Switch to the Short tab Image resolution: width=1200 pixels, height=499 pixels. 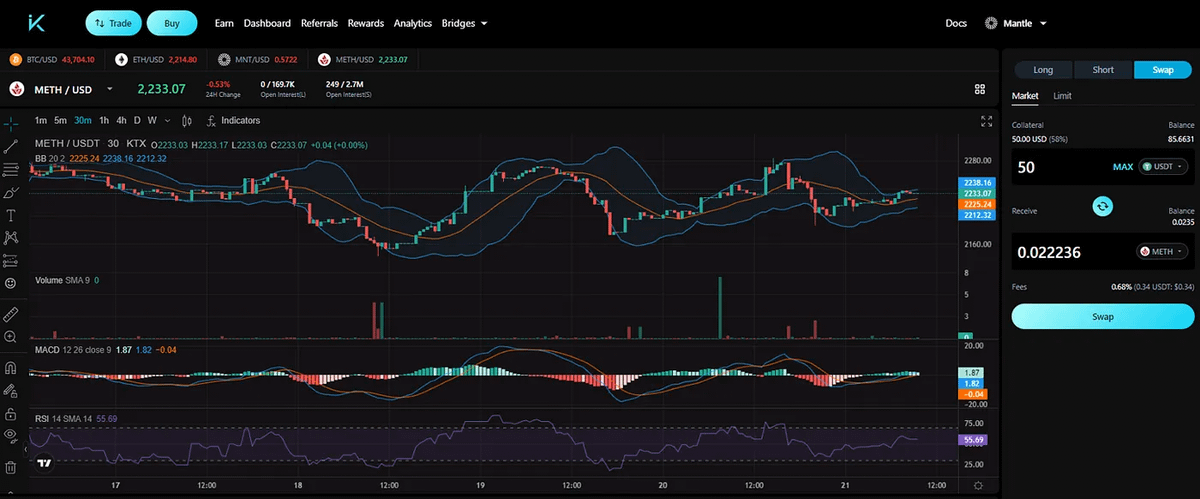pos(1103,69)
